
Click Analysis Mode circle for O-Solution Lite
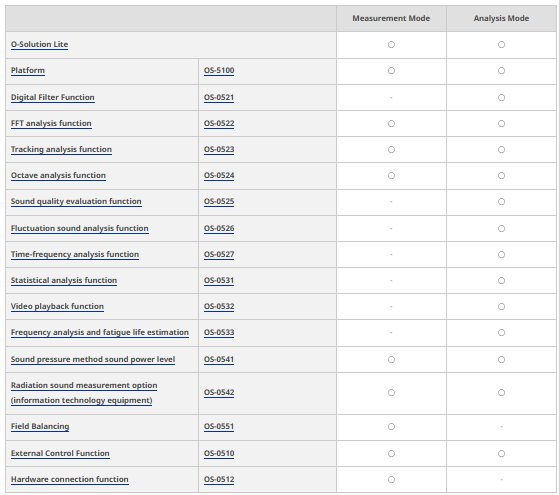pyautogui.click(x=502, y=45)
